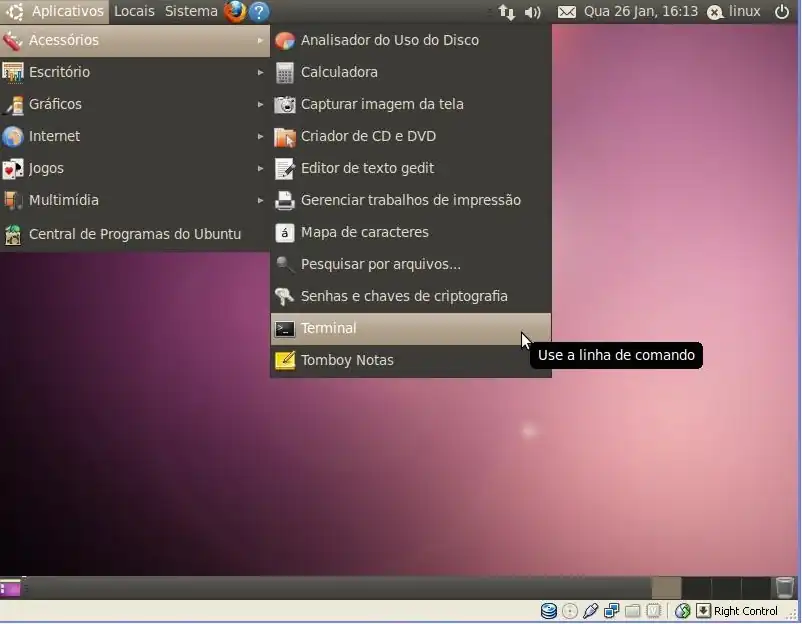The image size is (802, 624).
Task: Click the blue help question mark icon
Action: [x=259, y=12]
